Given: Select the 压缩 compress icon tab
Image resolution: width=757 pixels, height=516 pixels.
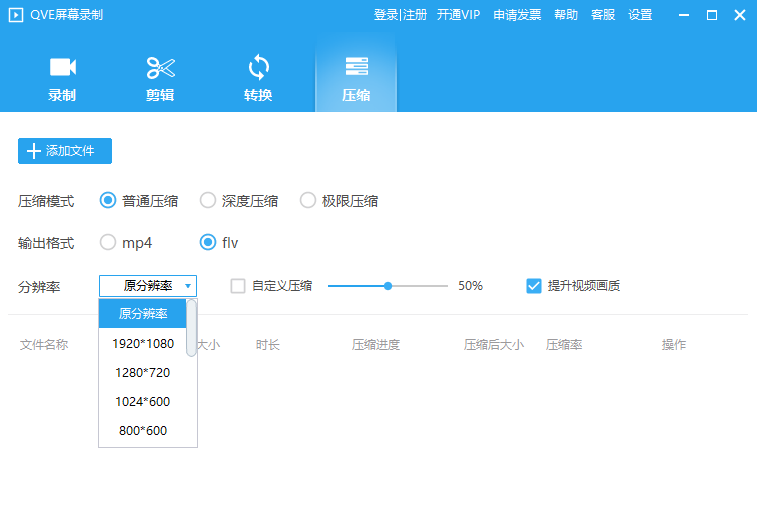Looking at the screenshot, I should [356, 68].
